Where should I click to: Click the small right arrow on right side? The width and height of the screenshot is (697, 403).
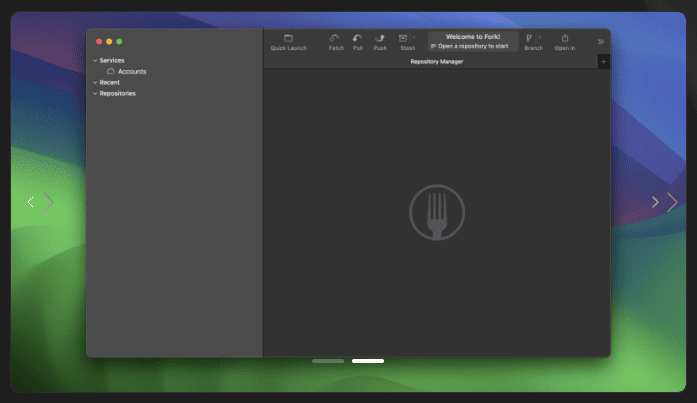click(x=655, y=202)
